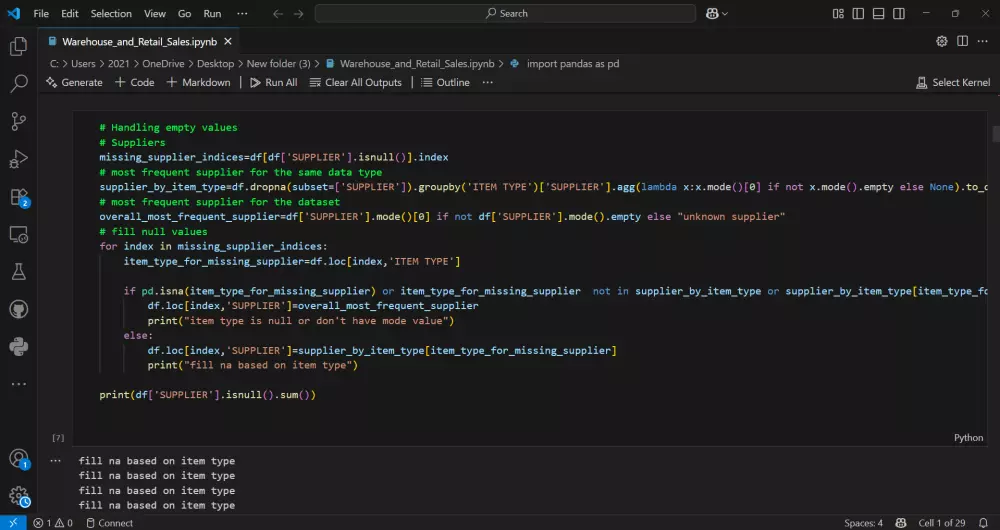
Task: Add a Code cell
Action: [x=135, y=82]
